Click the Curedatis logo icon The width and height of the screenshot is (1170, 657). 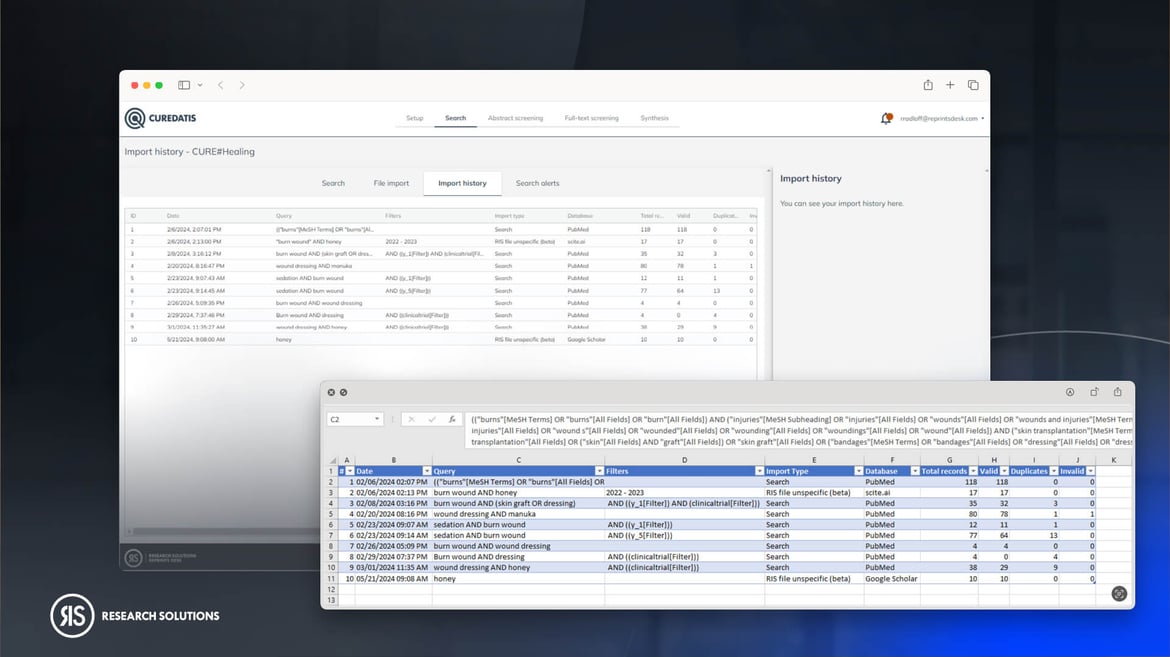coord(135,118)
